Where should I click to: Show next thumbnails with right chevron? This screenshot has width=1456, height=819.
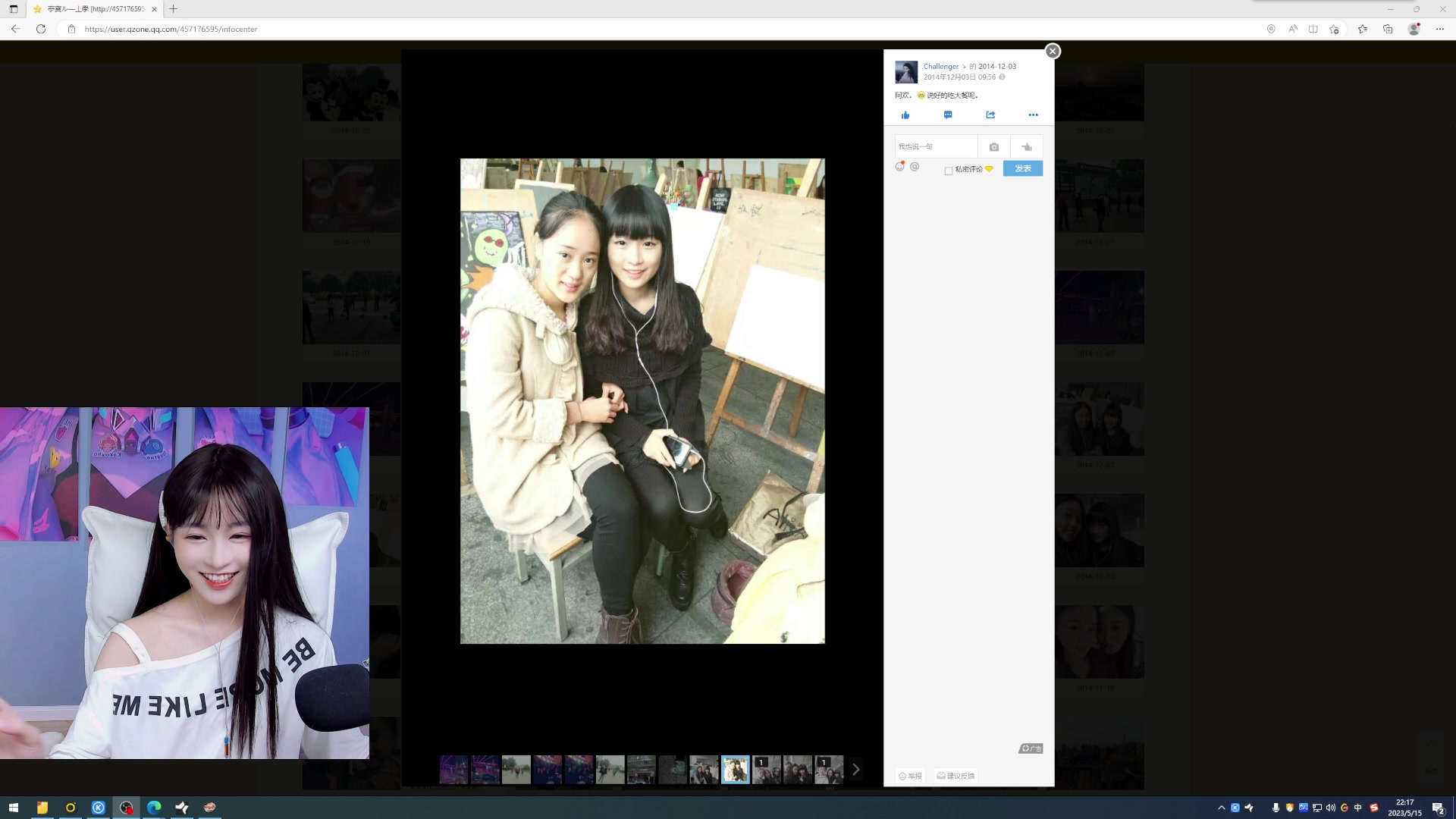[x=856, y=769]
